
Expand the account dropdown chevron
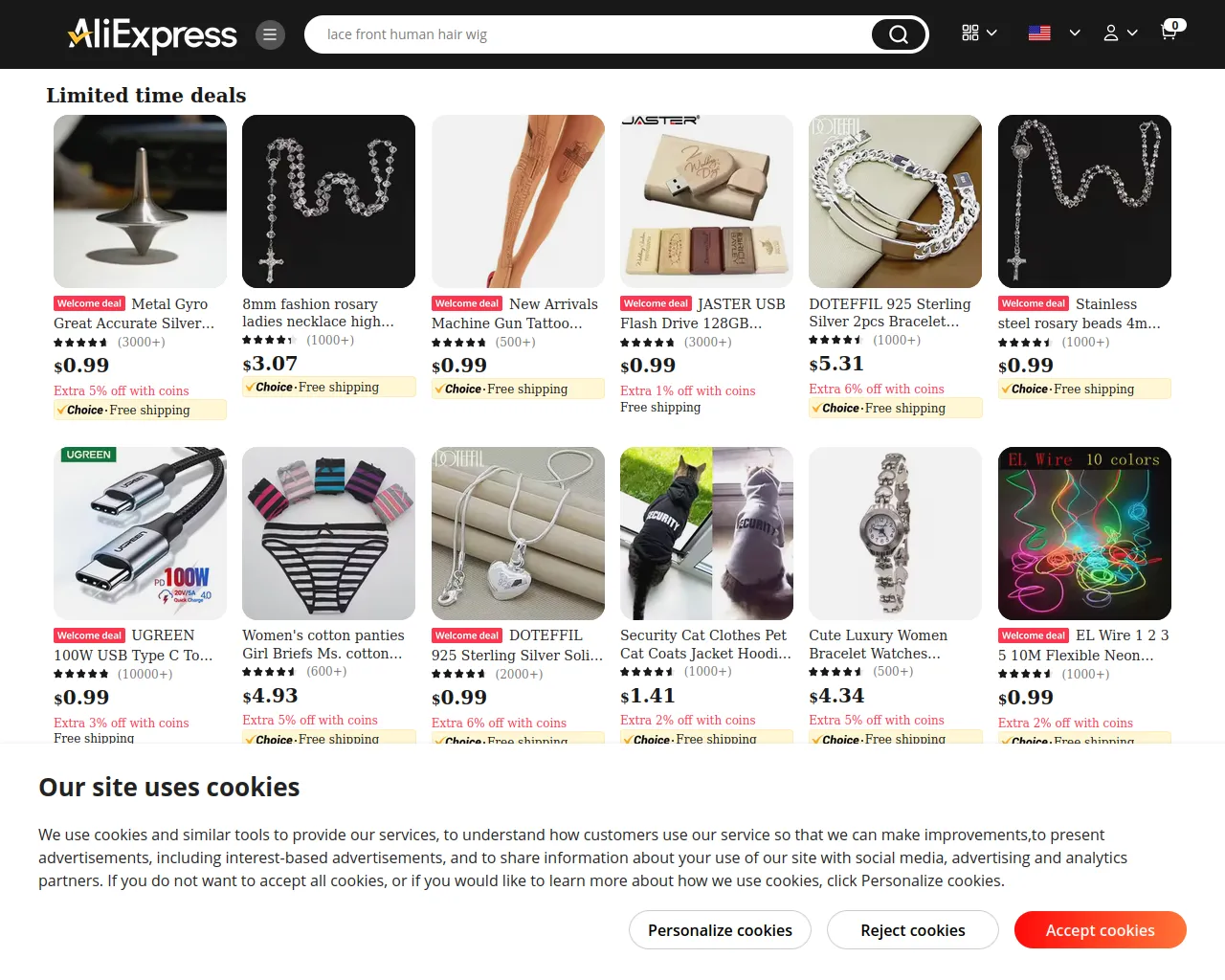(1132, 33)
